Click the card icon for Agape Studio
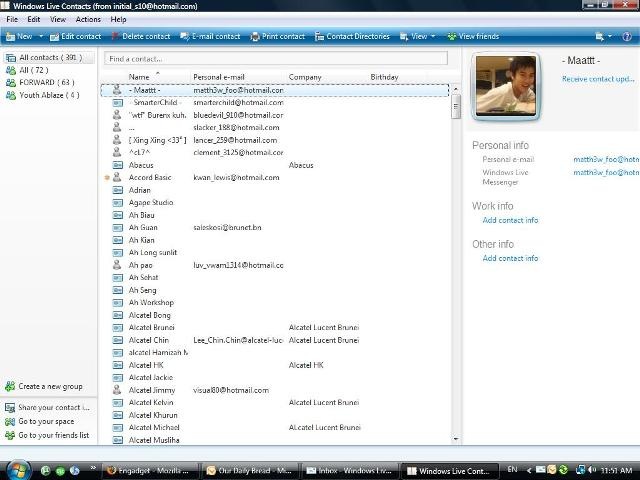Viewport: 640px width, 480px height. click(x=118, y=202)
